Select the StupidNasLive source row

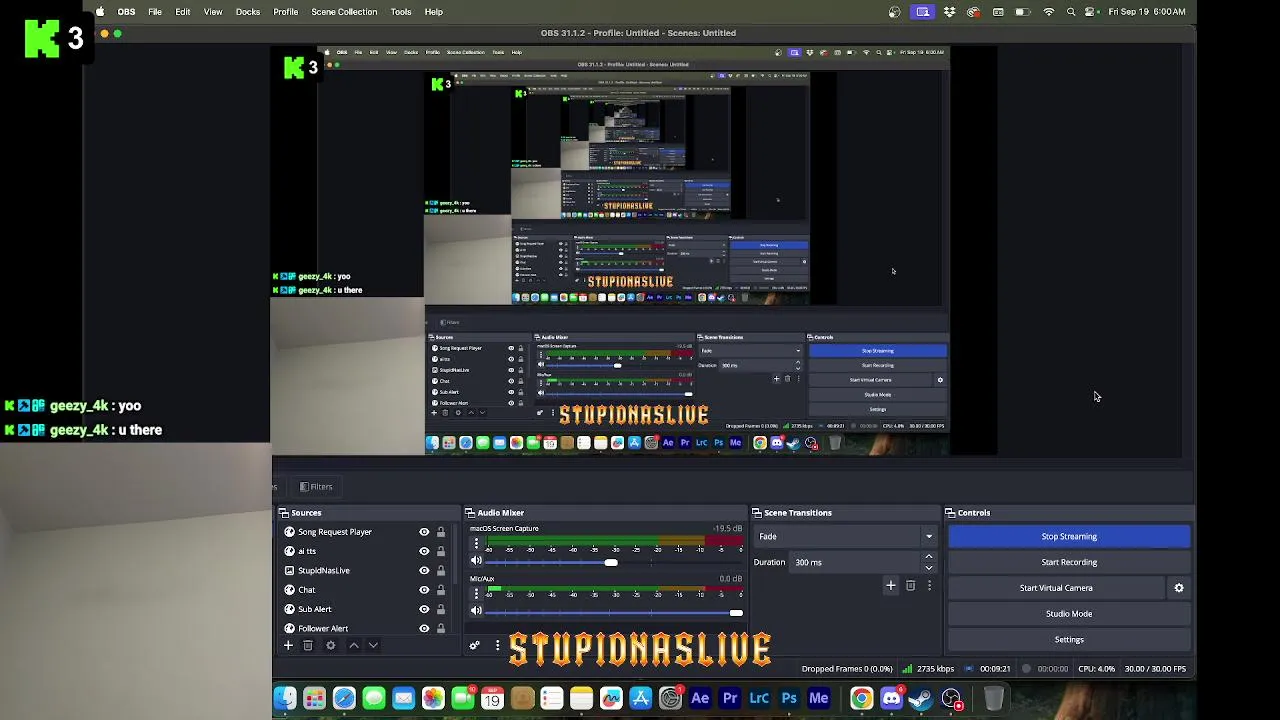pos(365,570)
